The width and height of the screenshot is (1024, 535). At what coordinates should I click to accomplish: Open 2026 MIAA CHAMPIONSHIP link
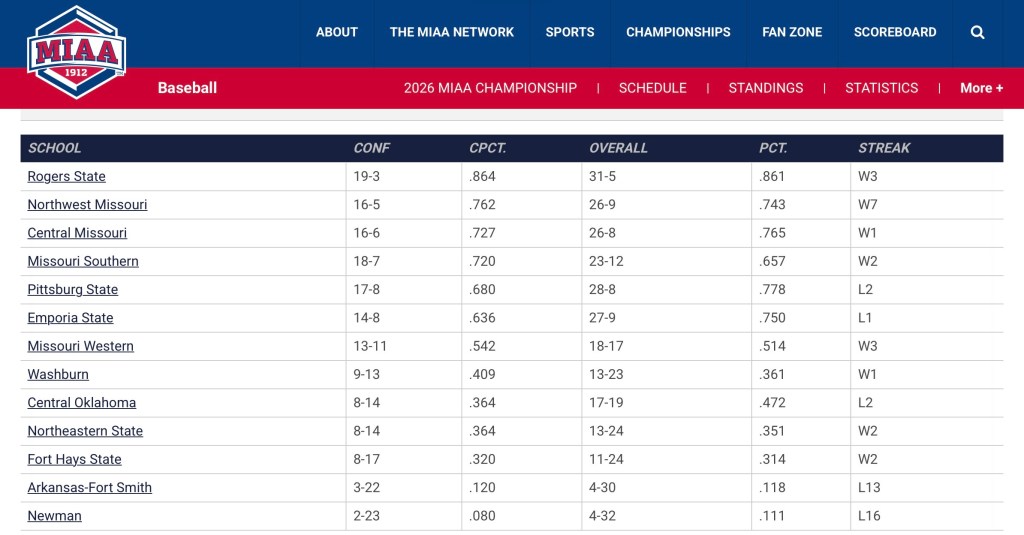490,88
